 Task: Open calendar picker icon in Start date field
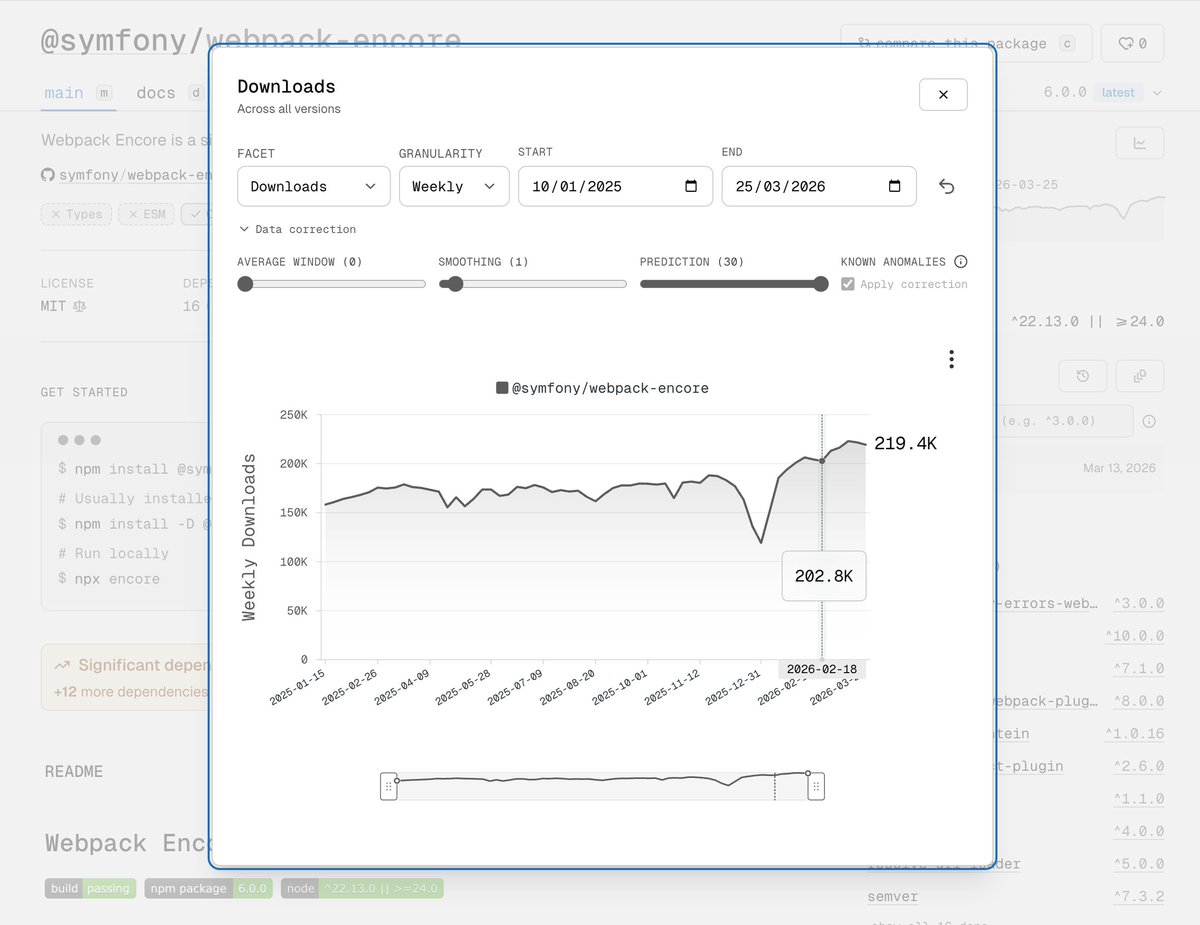pos(691,186)
